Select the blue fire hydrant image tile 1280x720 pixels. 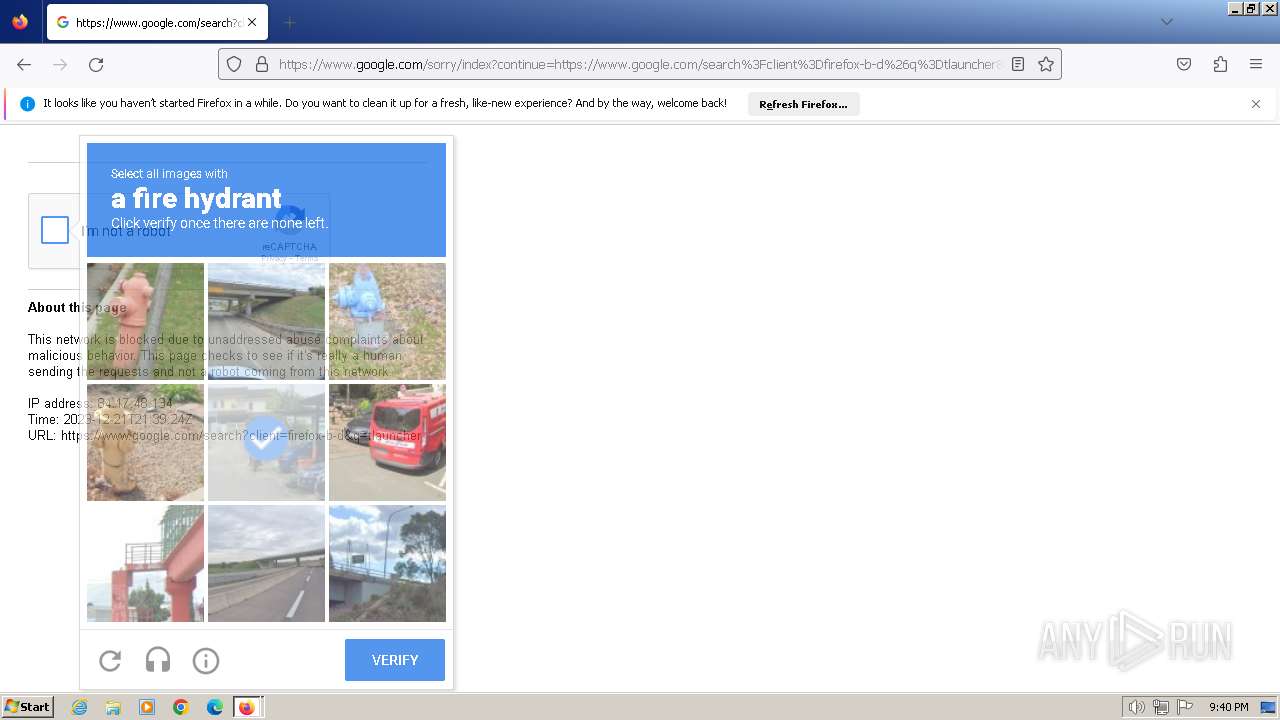(x=387, y=321)
